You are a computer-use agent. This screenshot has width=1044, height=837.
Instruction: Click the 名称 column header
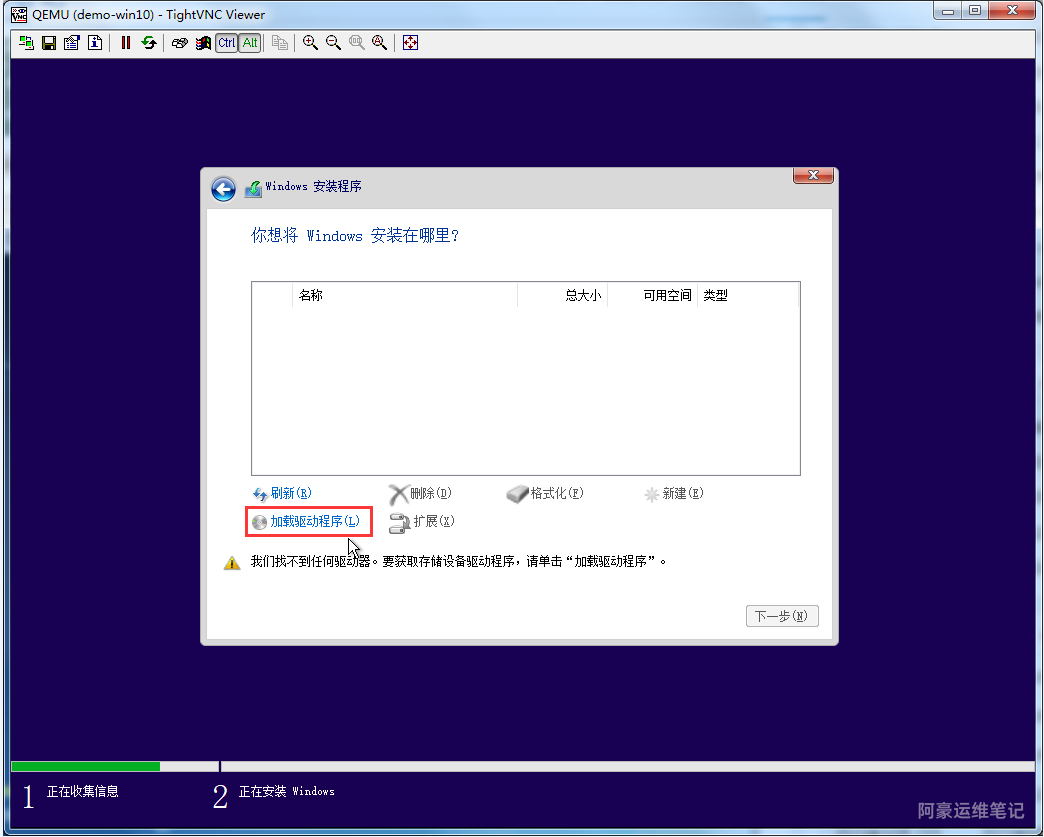click(405, 295)
